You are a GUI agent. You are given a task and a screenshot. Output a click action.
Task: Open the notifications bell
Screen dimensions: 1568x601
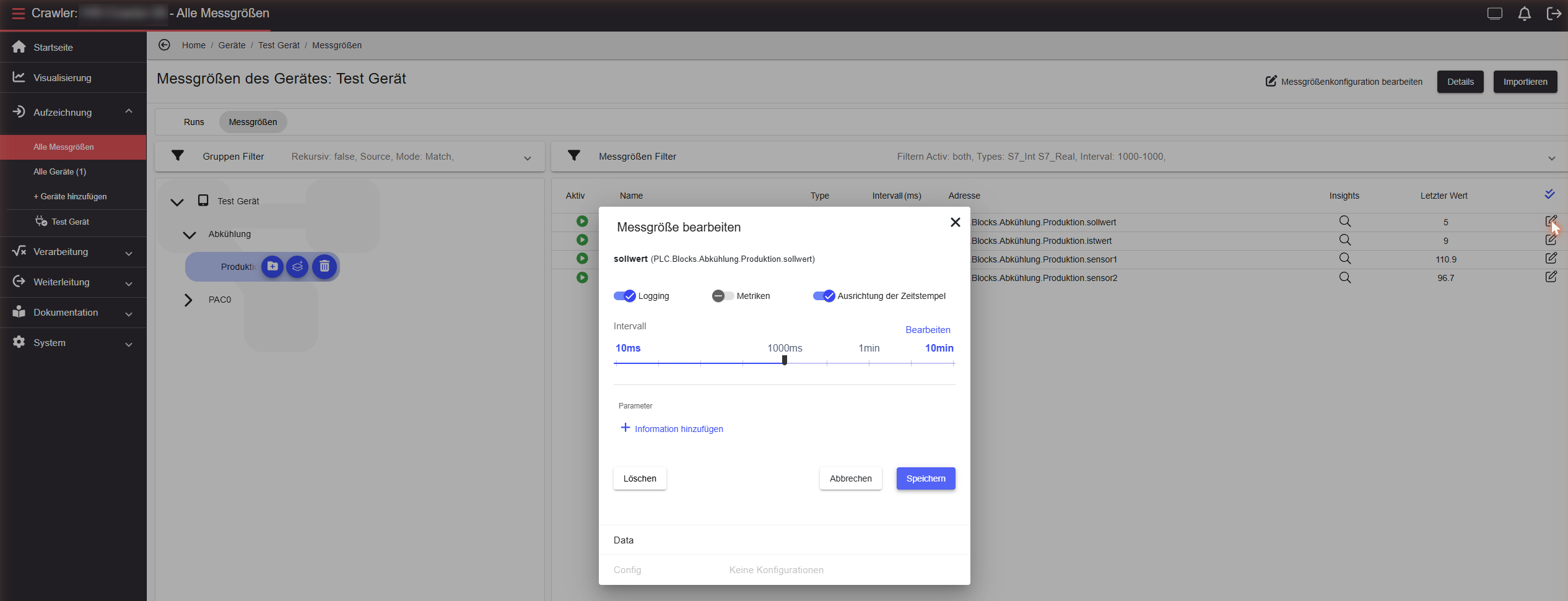click(1525, 14)
